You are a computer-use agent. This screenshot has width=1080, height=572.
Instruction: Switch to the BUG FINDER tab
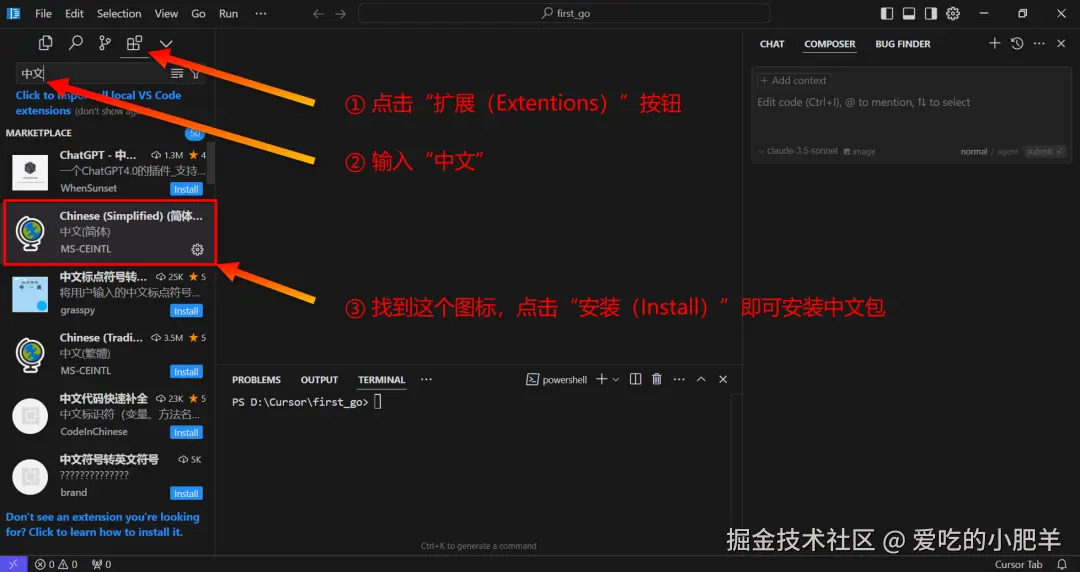point(903,43)
